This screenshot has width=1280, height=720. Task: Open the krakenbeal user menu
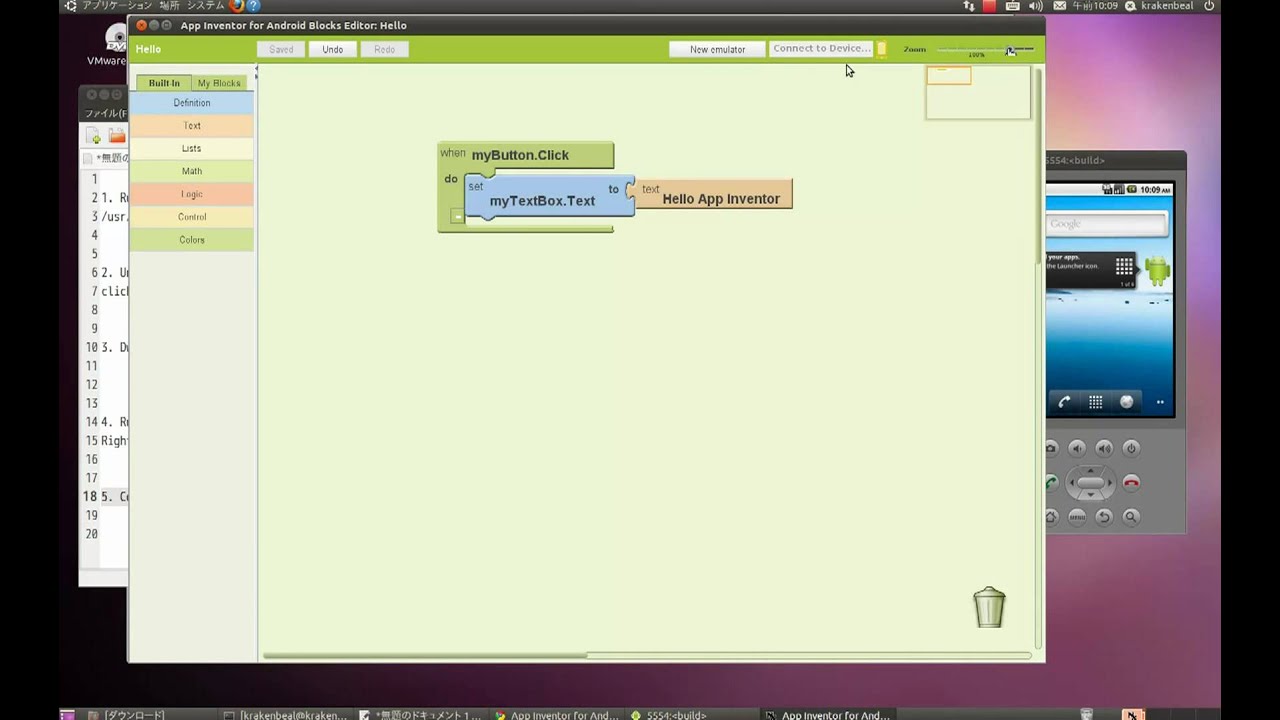(1160, 6)
